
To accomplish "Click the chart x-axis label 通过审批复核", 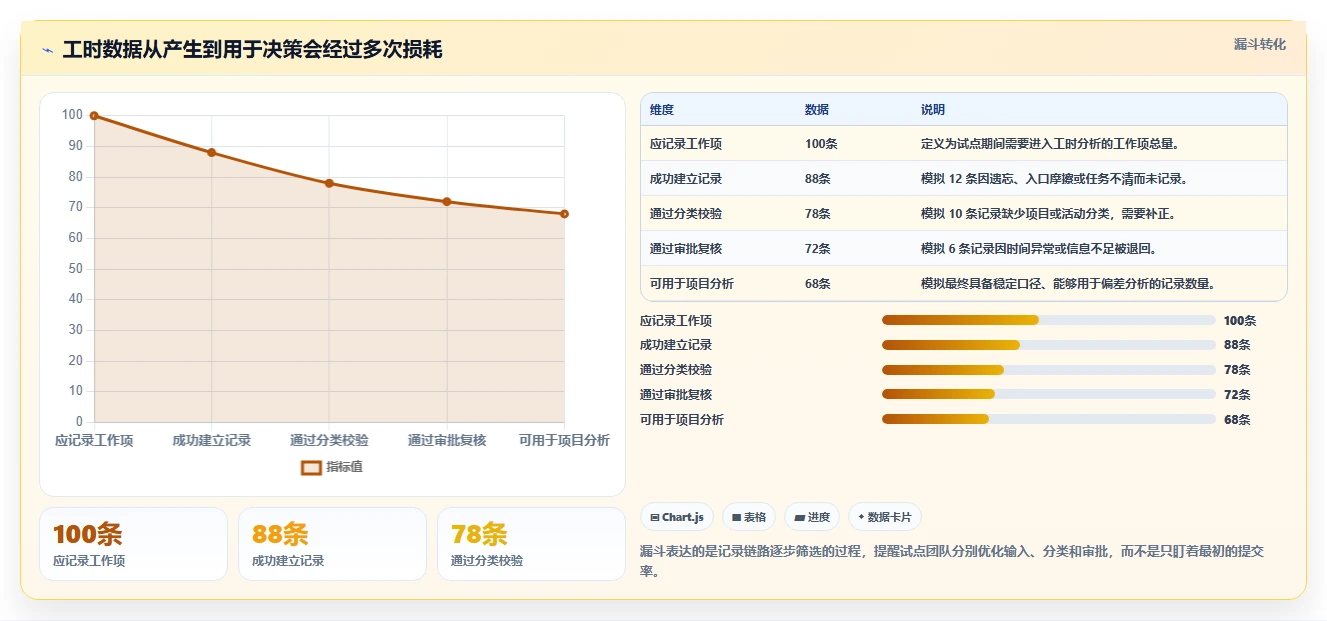I will click(x=447, y=440).
